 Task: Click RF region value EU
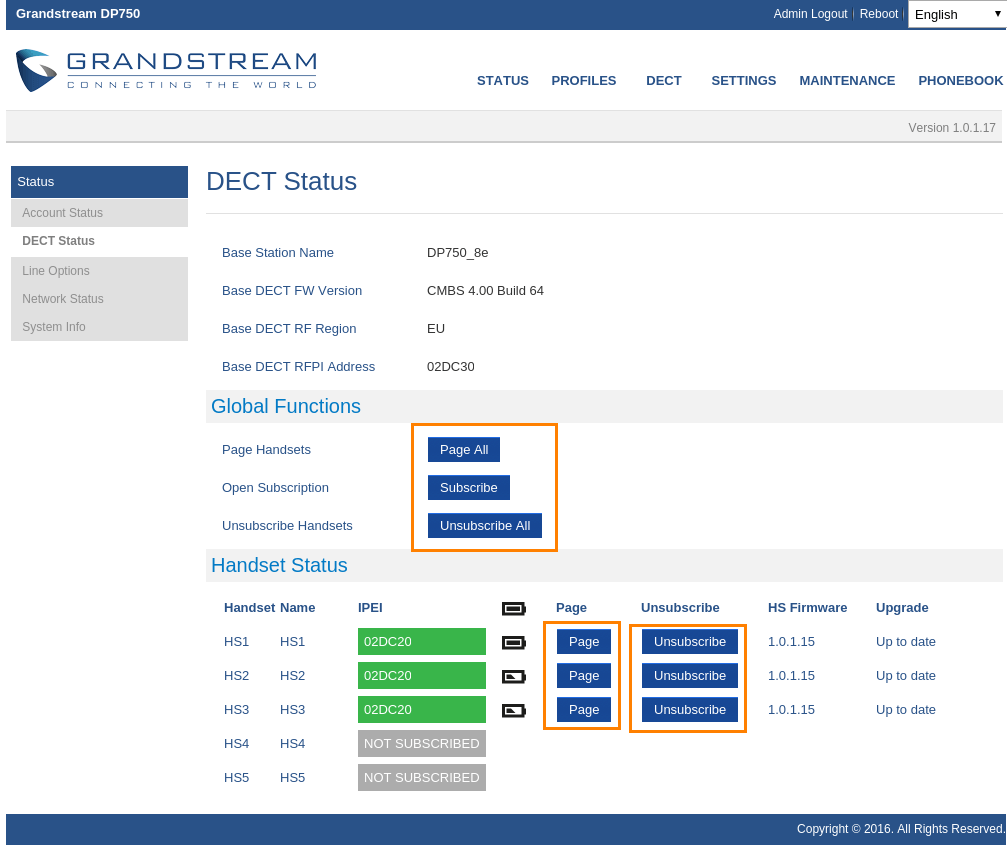point(436,329)
